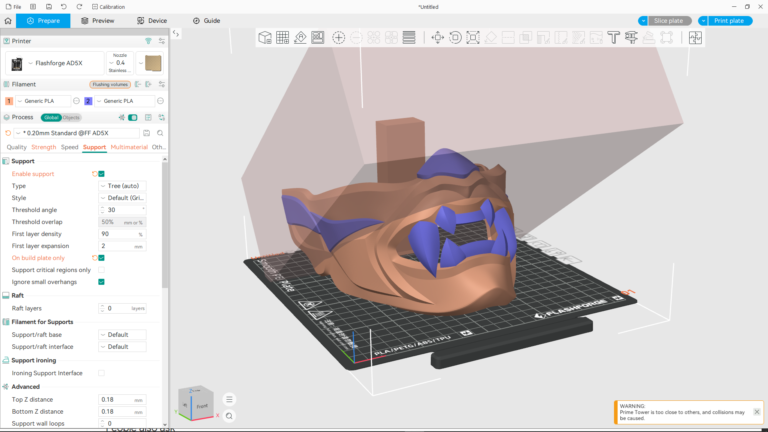Screen dimensions: 768x432
Task: Open filament settings sliders icon
Action: 162,84
